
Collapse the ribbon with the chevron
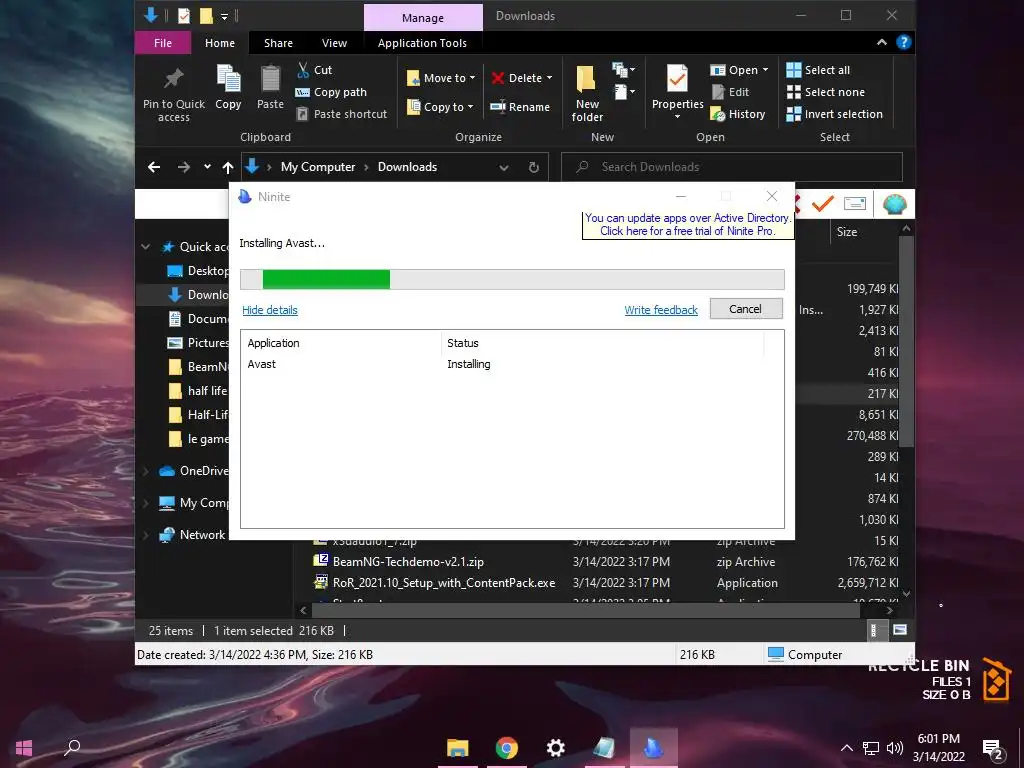(x=882, y=42)
